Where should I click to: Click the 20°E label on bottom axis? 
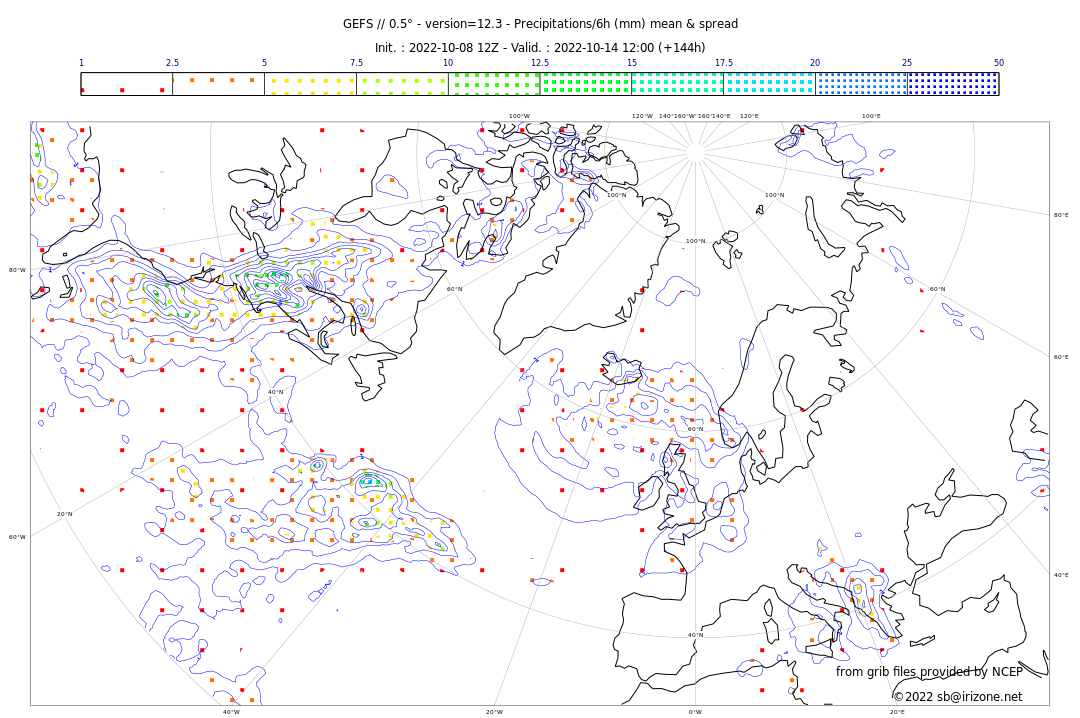point(897,712)
